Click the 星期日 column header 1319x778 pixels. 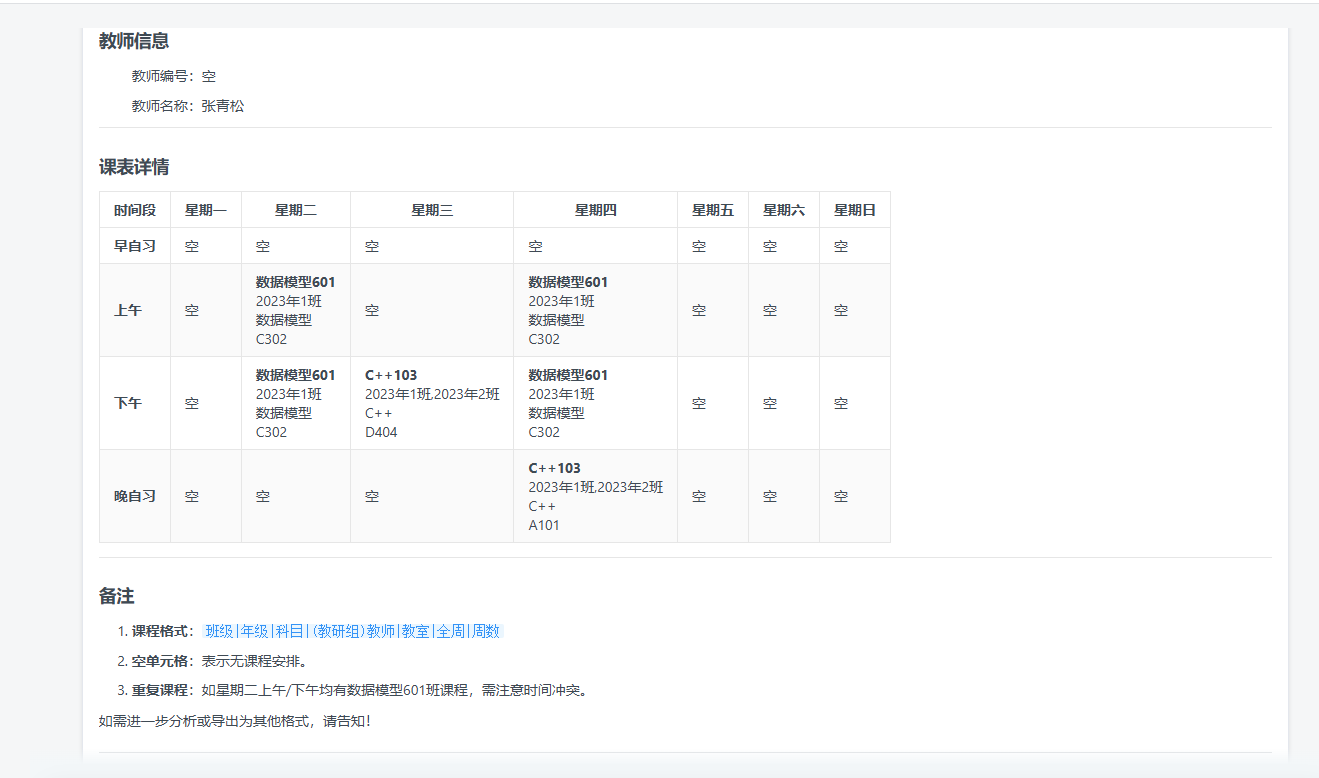(x=855, y=210)
